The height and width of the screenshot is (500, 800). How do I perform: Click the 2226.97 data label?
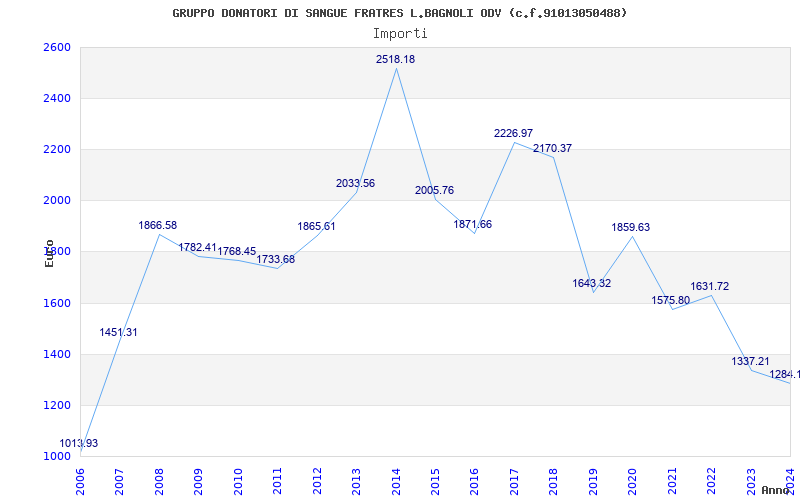pyautogui.click(x=513, y=134)
